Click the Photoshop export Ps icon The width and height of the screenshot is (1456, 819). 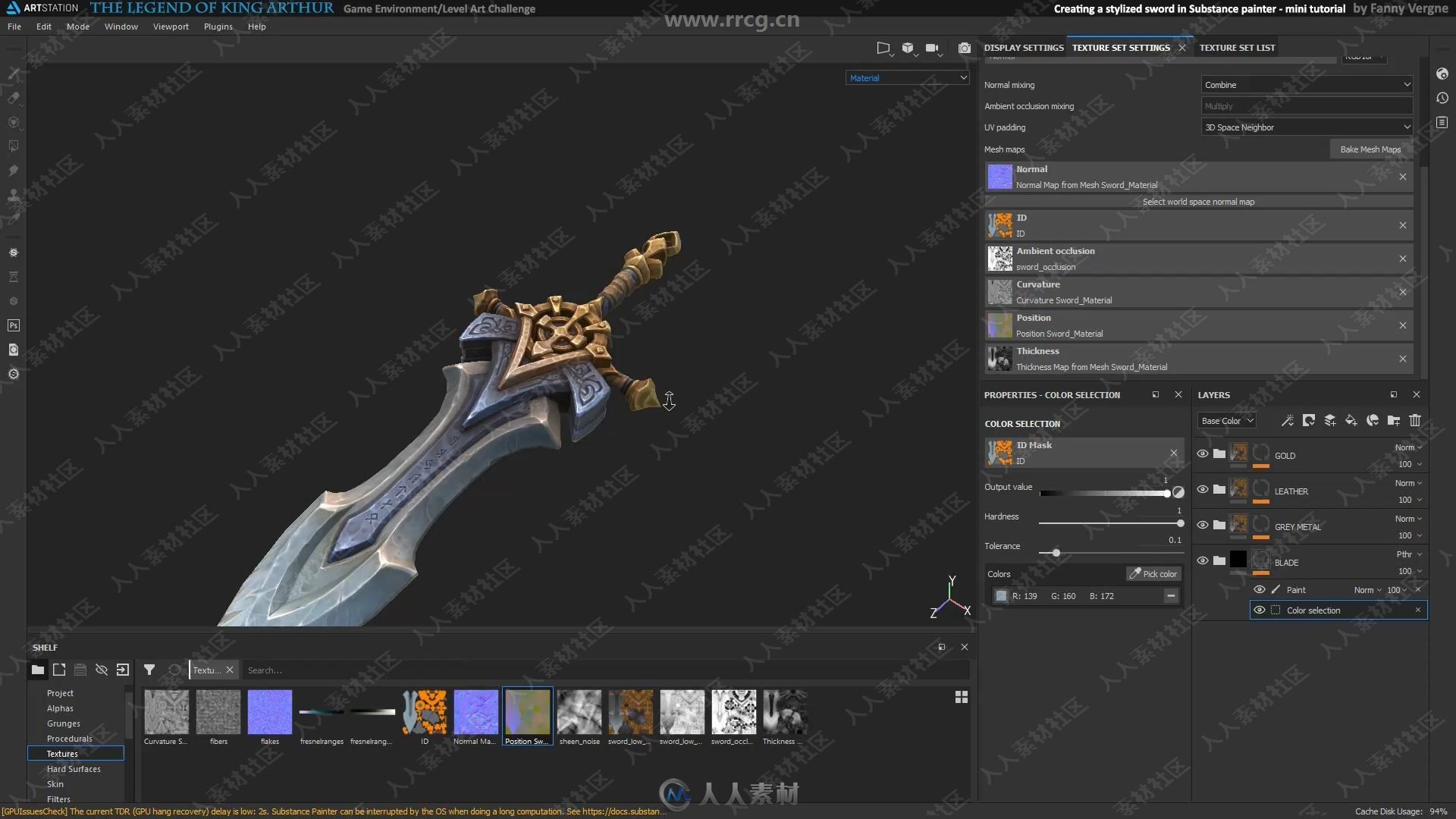pyautogui.click(x=13, y=325)
